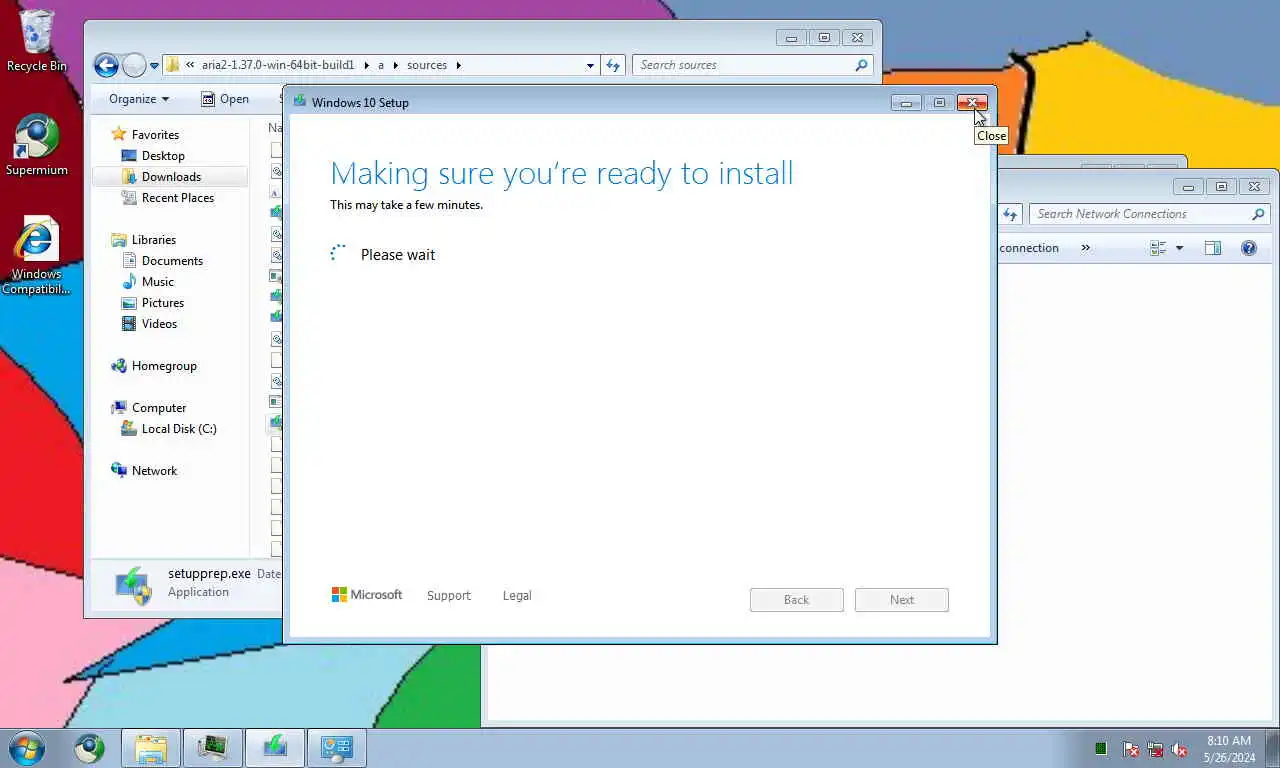The width and height of the screenshot is (1280, 768).
Task: Open Music library
Action: pyautogui.click(x=158, y=281)
